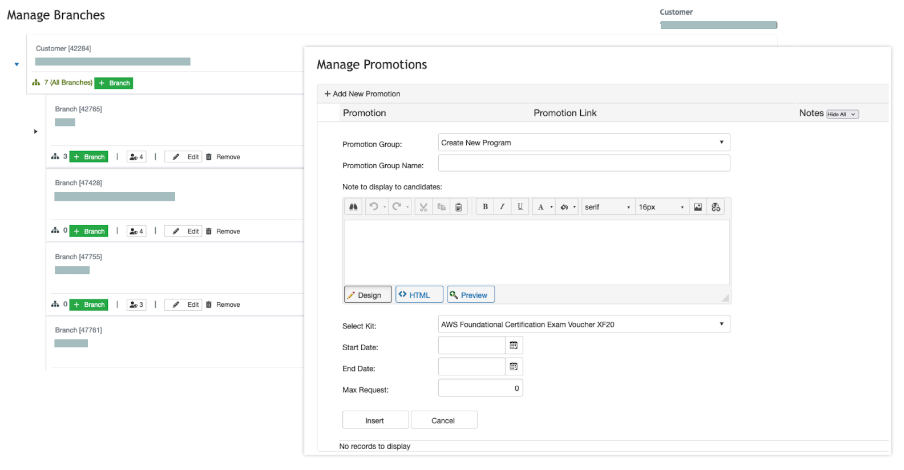904x470 pixels.
Task: Switch editor to Preview tab
Action: click(471, 295)
